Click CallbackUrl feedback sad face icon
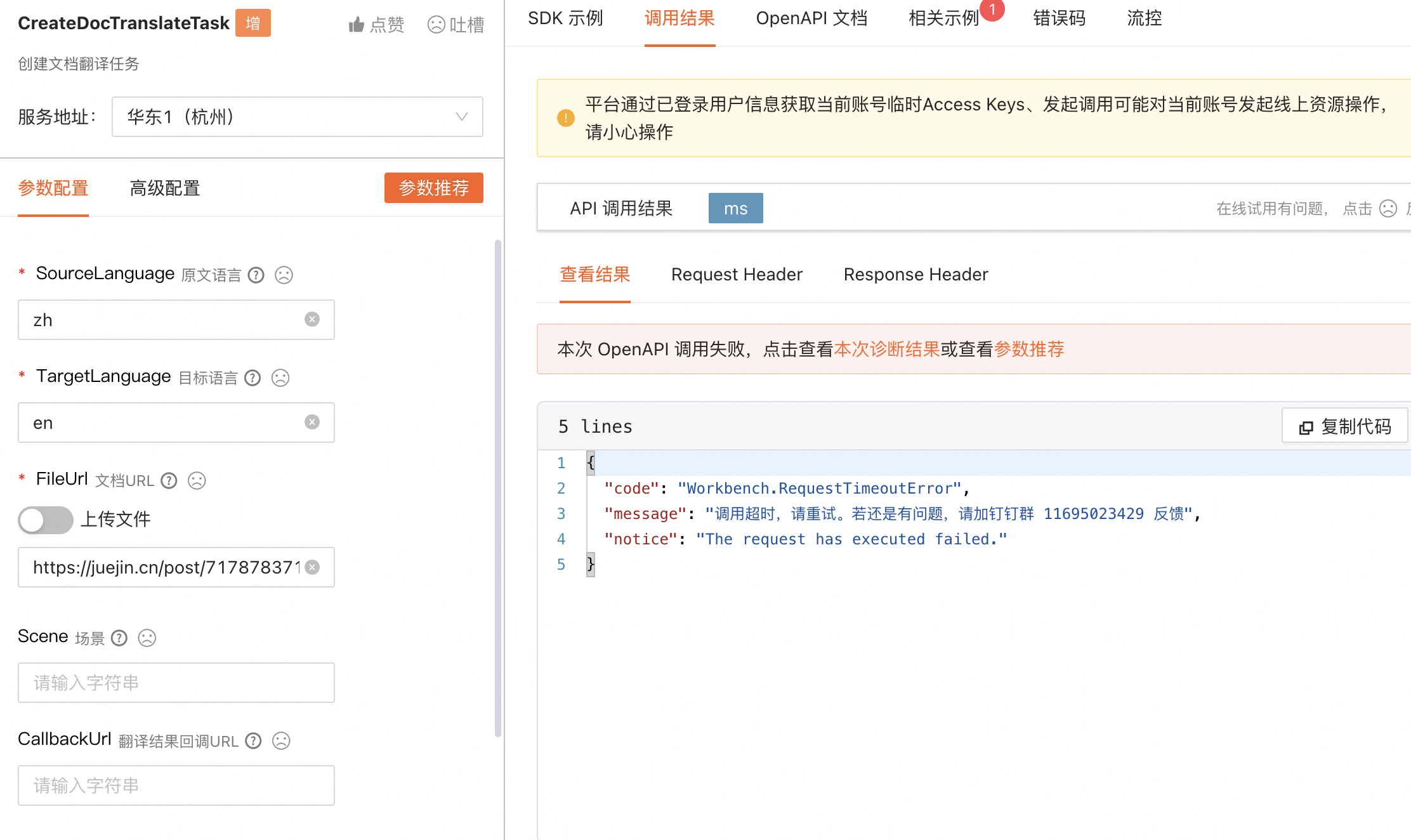This screenshot has height=840, width=1411. tap(280, 741)
